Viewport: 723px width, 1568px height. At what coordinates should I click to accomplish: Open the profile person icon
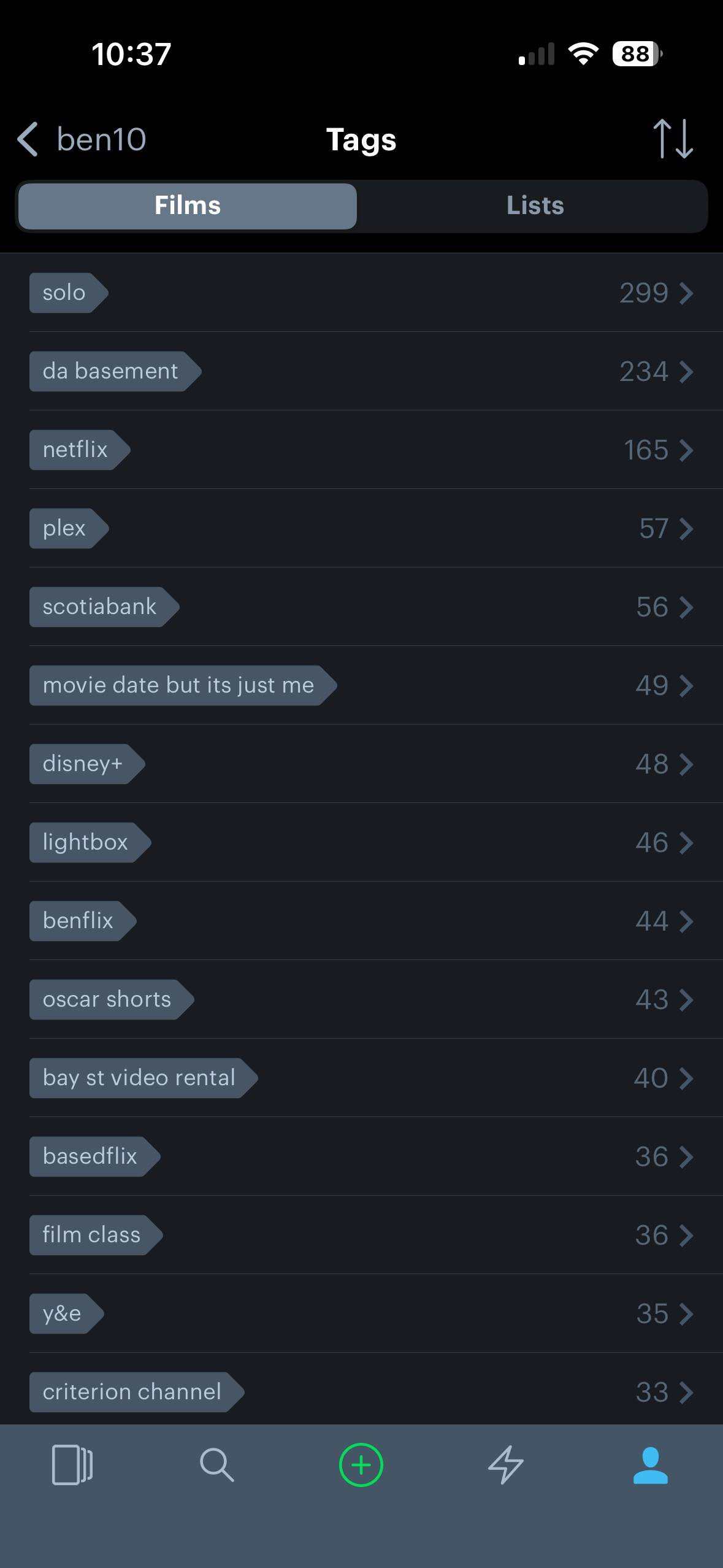coord(651,1465)
